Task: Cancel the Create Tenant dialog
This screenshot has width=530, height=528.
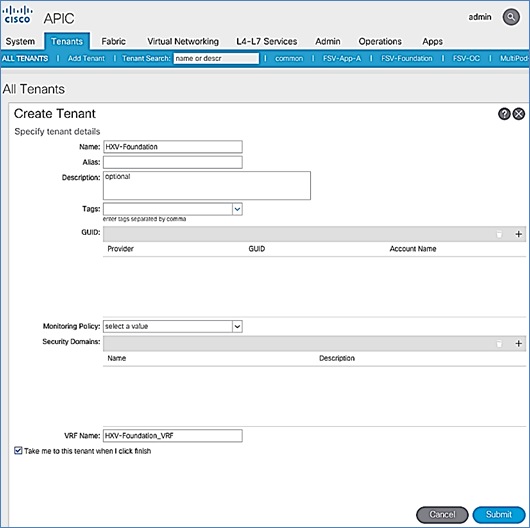Action: click(442, 514)
